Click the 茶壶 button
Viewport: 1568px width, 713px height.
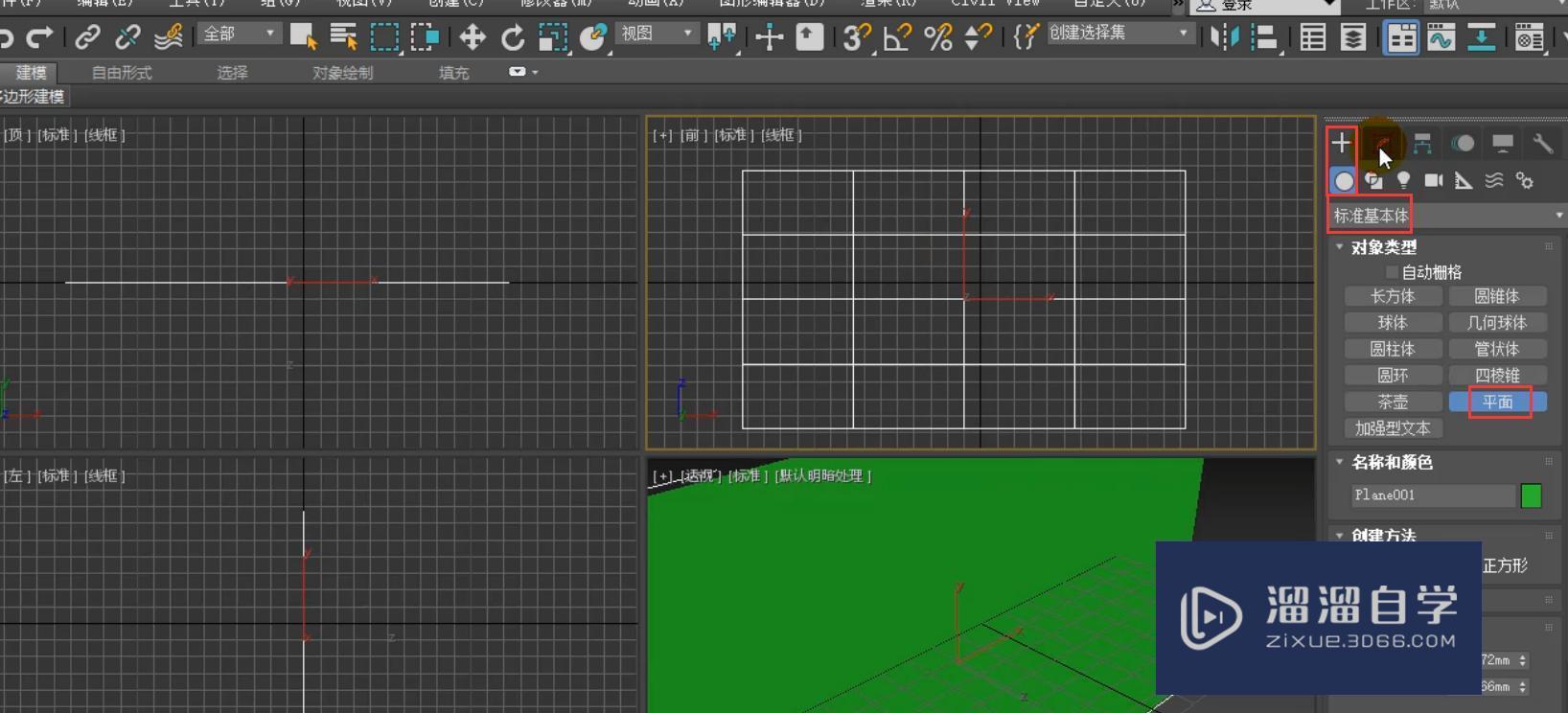point(1393,402)
